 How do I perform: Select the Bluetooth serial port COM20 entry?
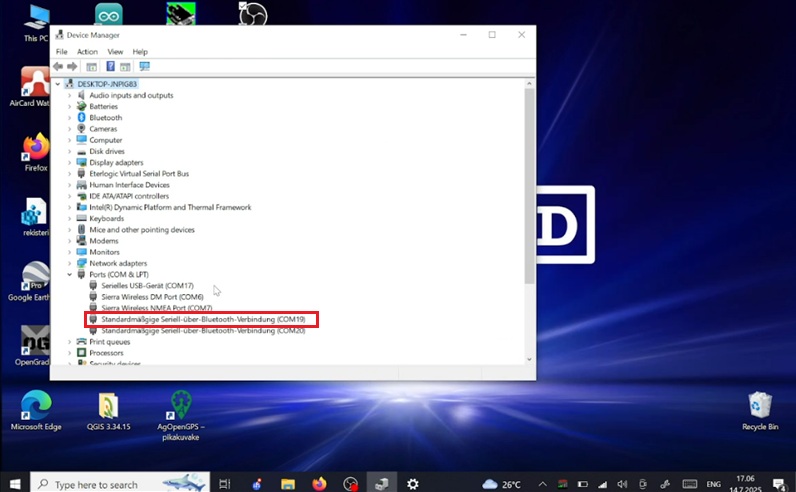click(202, 330)
